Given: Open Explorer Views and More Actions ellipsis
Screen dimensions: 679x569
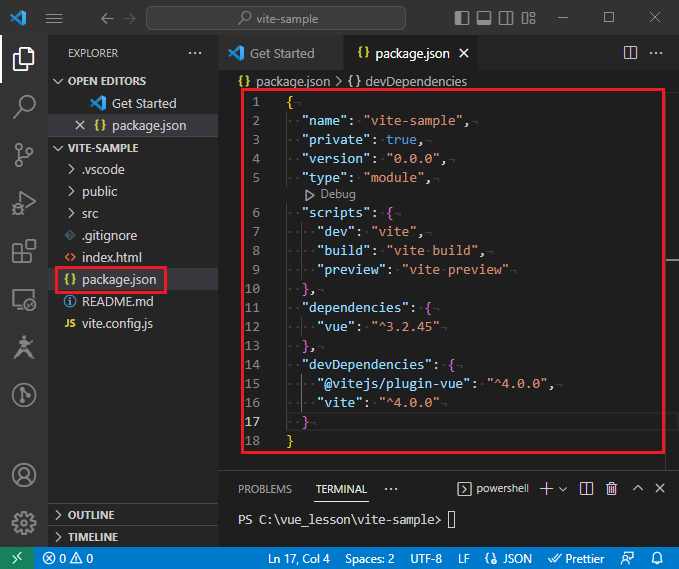Looking at the screenshot, I should pyautogui.click(x=195, y=53).
